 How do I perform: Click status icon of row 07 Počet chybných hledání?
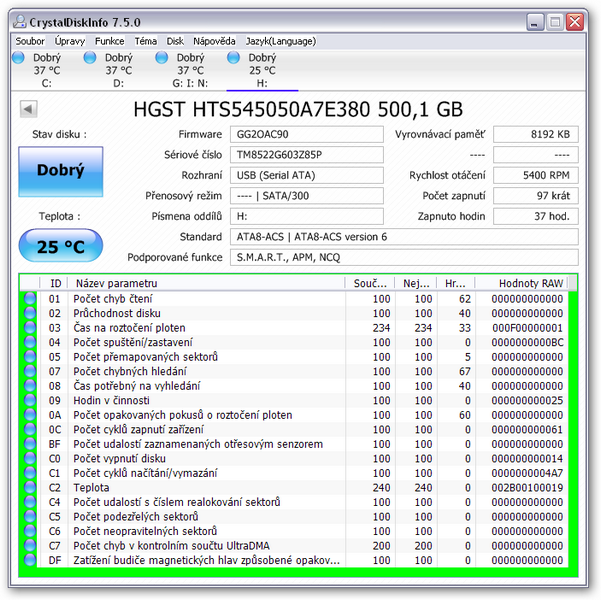point(30,371)
